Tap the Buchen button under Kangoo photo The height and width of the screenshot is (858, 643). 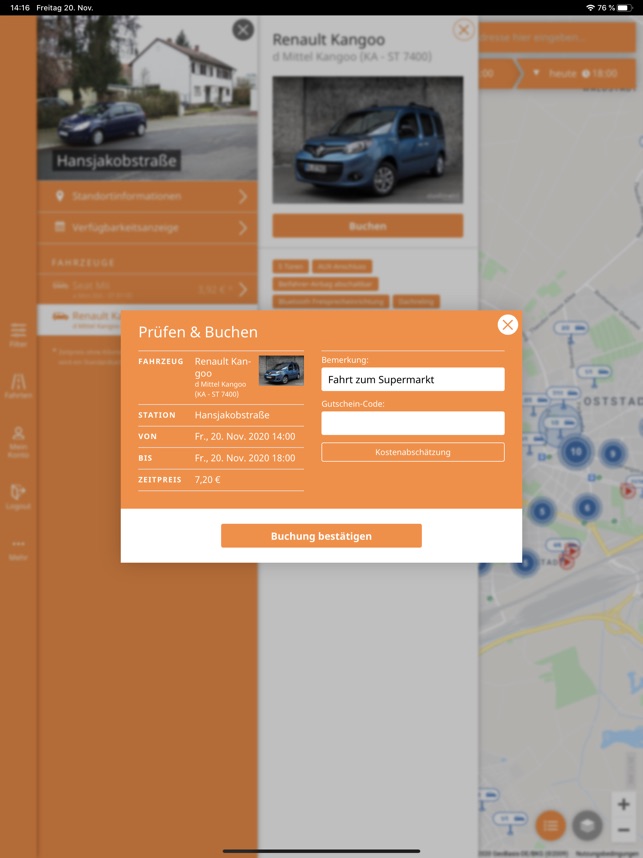pos(368,225)
